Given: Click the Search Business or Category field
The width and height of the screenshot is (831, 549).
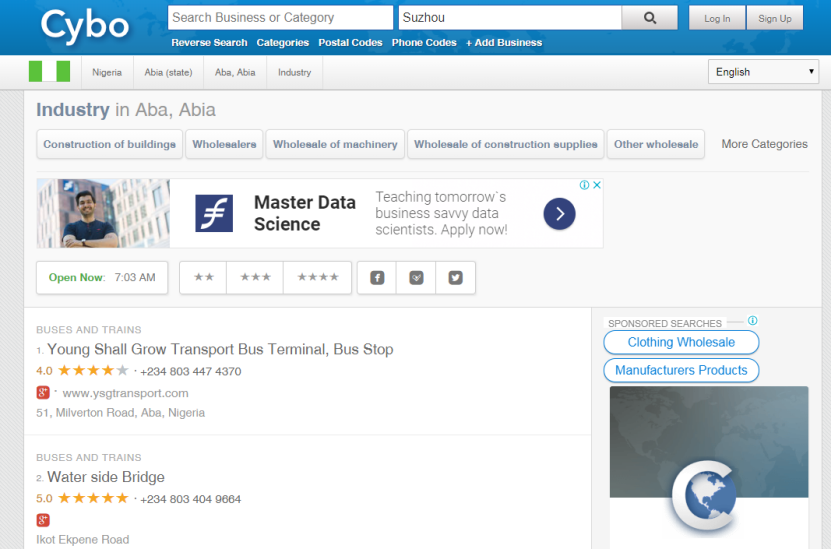Looking at the screenshot, I should click(x=280, y=18).
